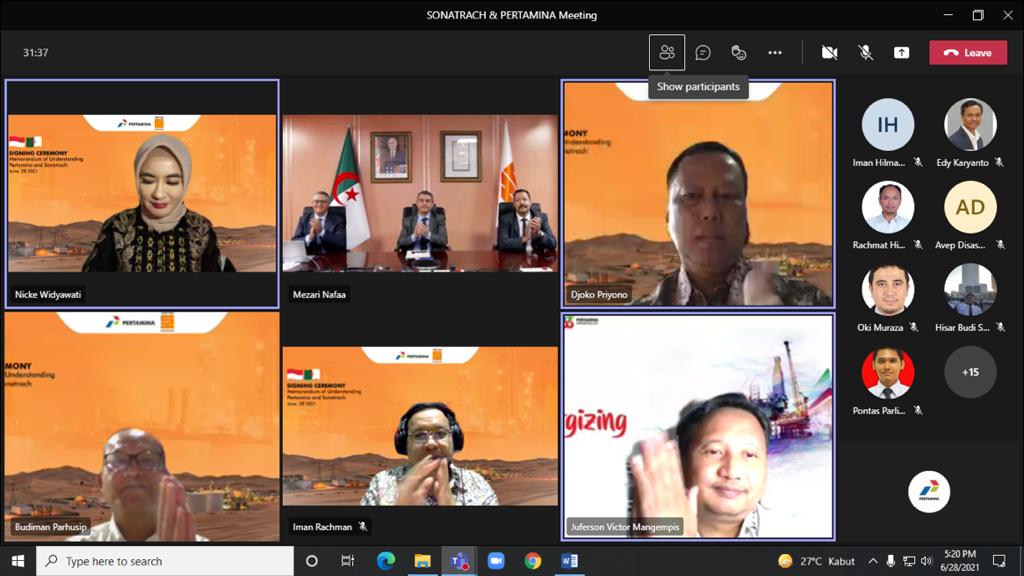The image size is (1024, 576).
Task: Click Hisar Budi S... participant avatar
Action: pyautogui.click(x=970, y=289)
